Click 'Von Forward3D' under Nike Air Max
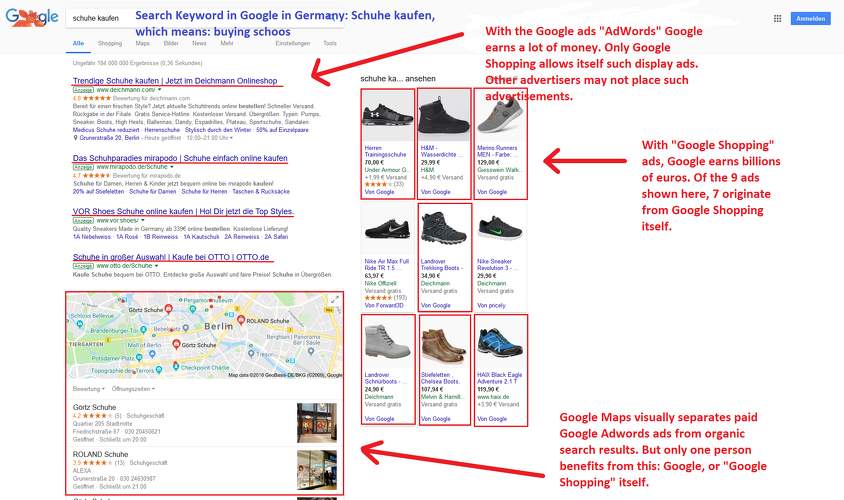This screenshot has height=500, width=844. 384,305
